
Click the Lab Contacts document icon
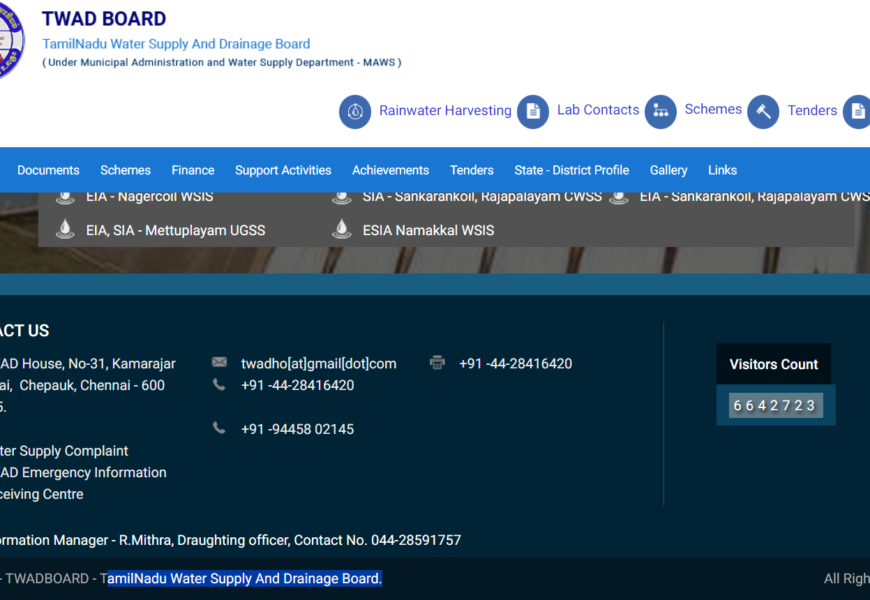(533, 111)
